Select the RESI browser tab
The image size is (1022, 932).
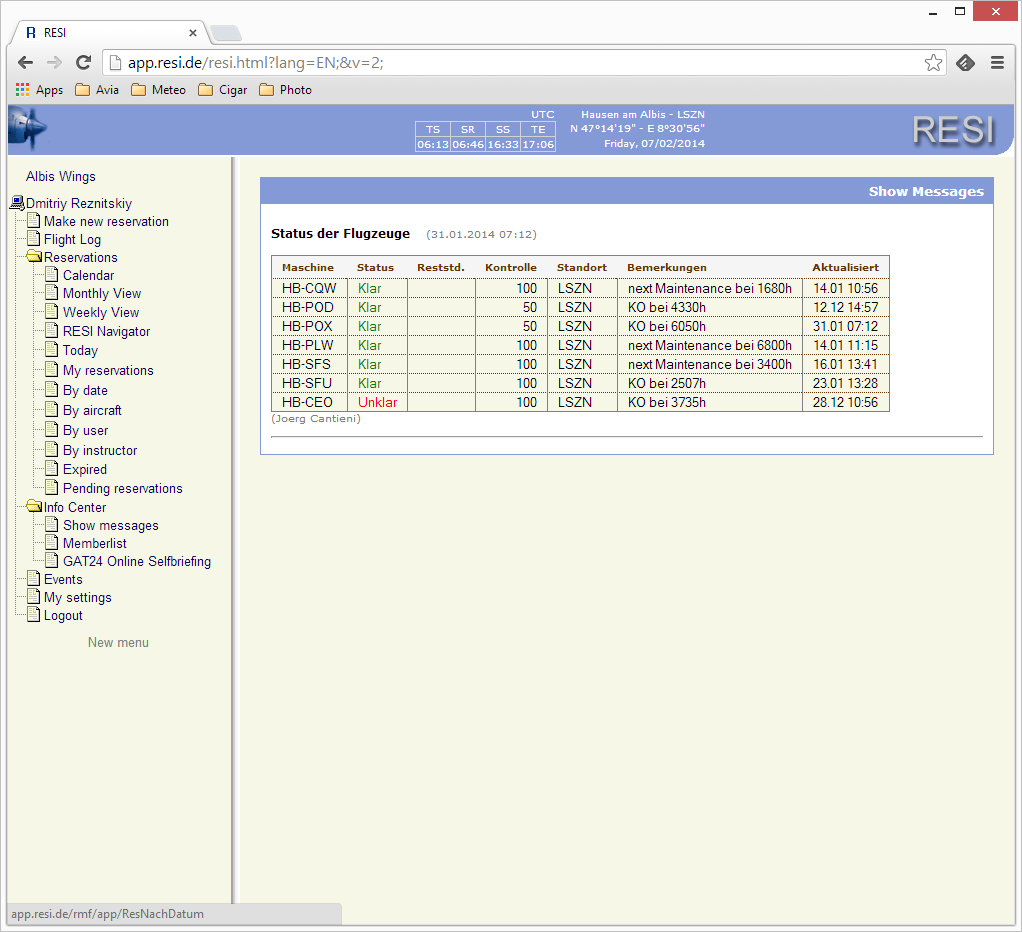coord(105,33)
